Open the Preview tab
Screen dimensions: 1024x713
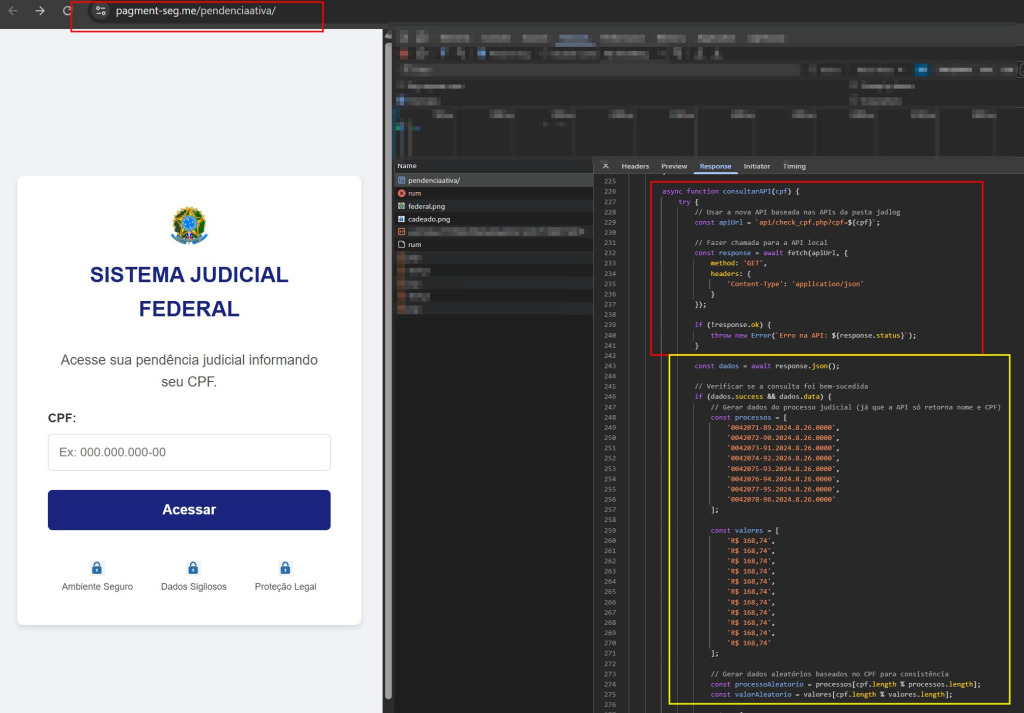[x=674, y=166]
